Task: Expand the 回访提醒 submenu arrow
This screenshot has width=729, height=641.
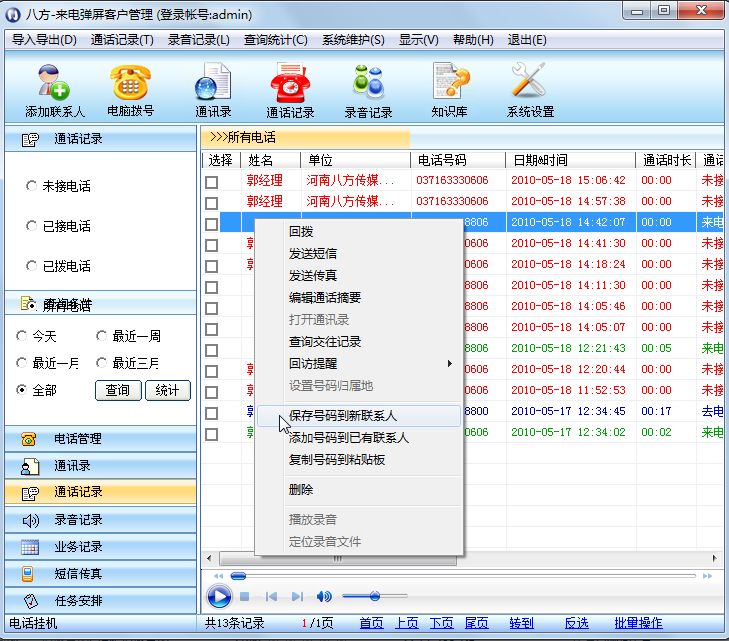Action: click(x=449, y=364)
